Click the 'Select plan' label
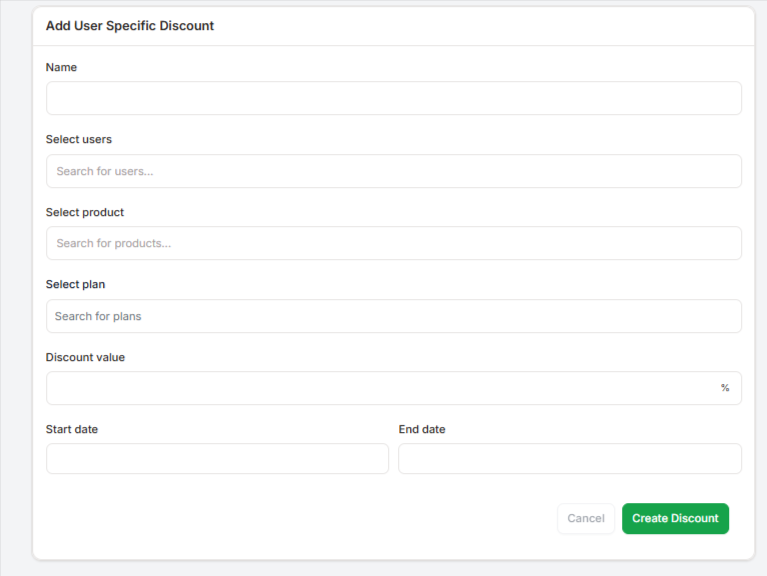Image resolution: width=767 pixels, height=576 pixels. 75,284
